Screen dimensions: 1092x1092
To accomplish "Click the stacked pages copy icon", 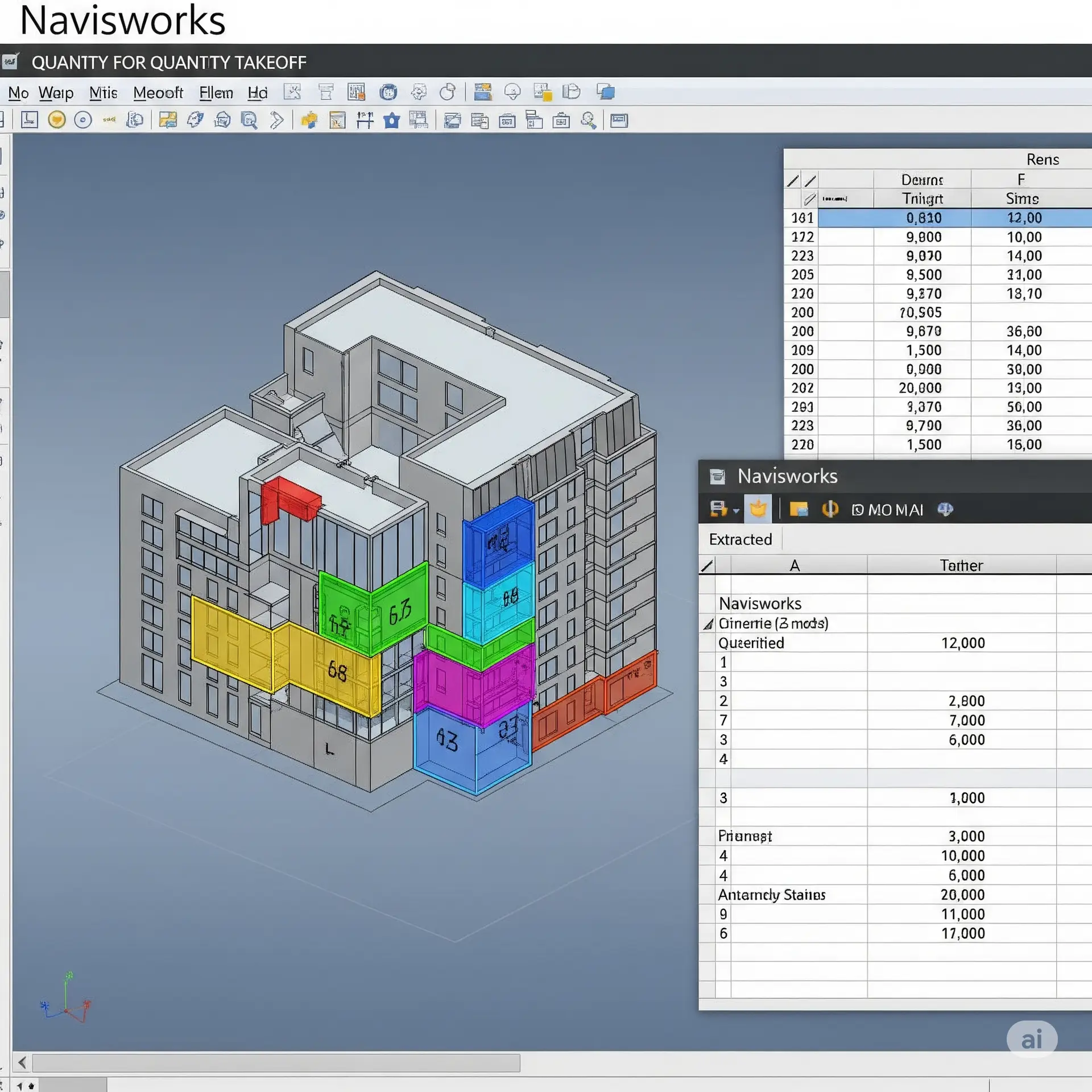I will [572, 92].
